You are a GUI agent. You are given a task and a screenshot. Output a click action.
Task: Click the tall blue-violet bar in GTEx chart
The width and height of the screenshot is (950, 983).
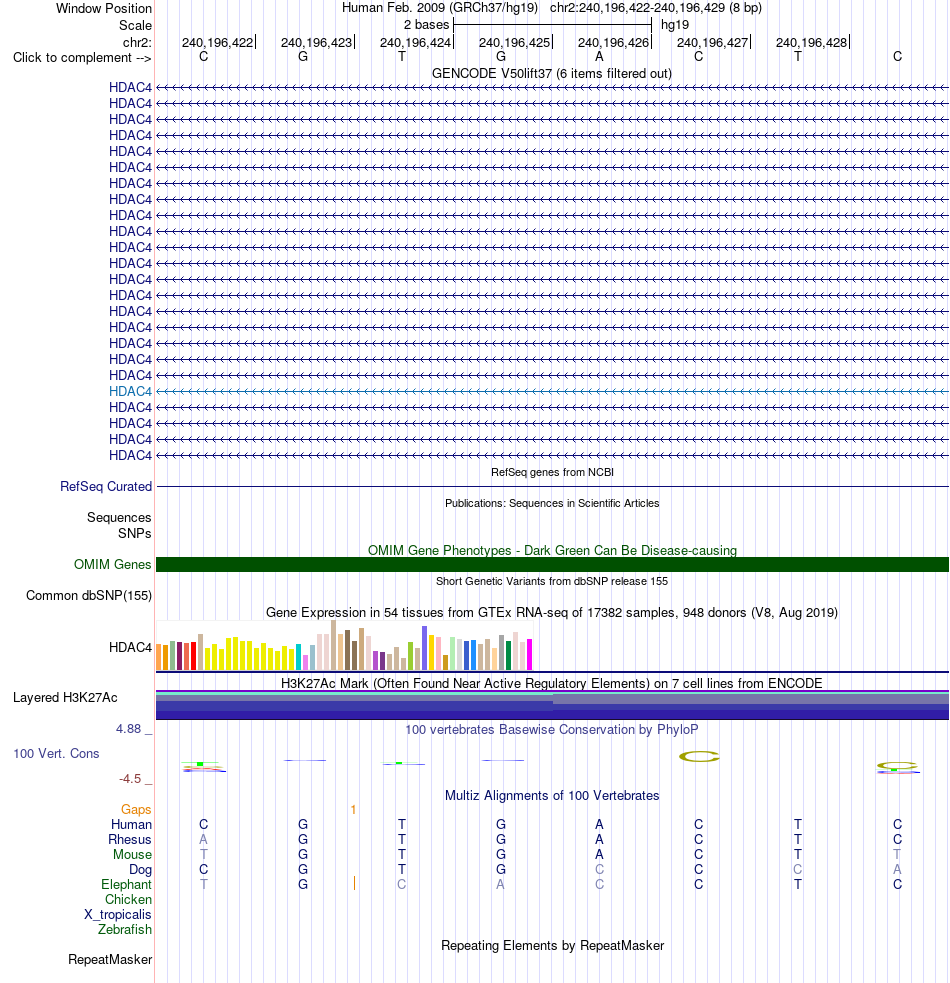(425, 648)
